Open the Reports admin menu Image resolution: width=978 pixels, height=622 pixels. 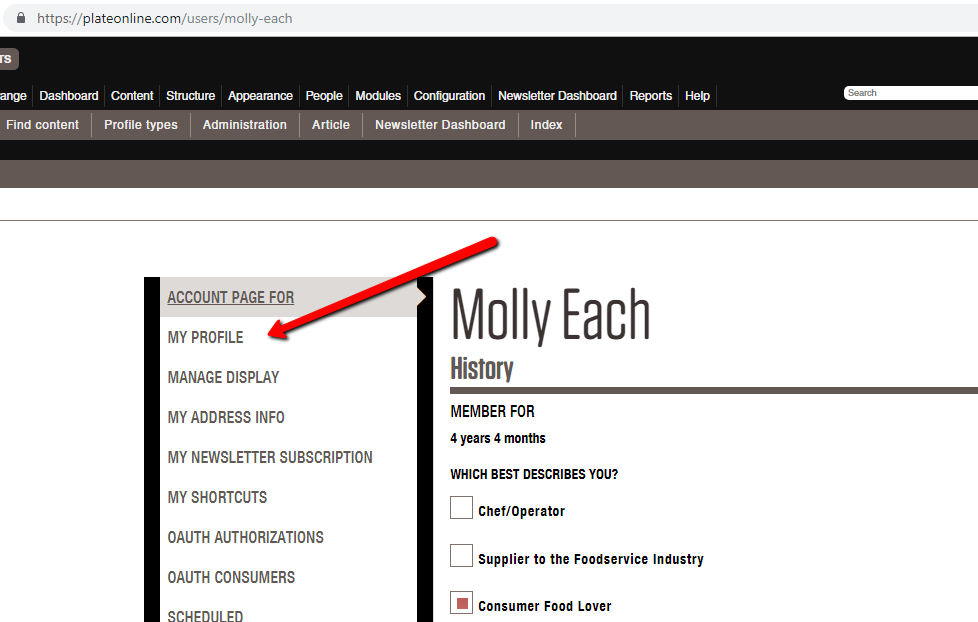click(651, 96)
